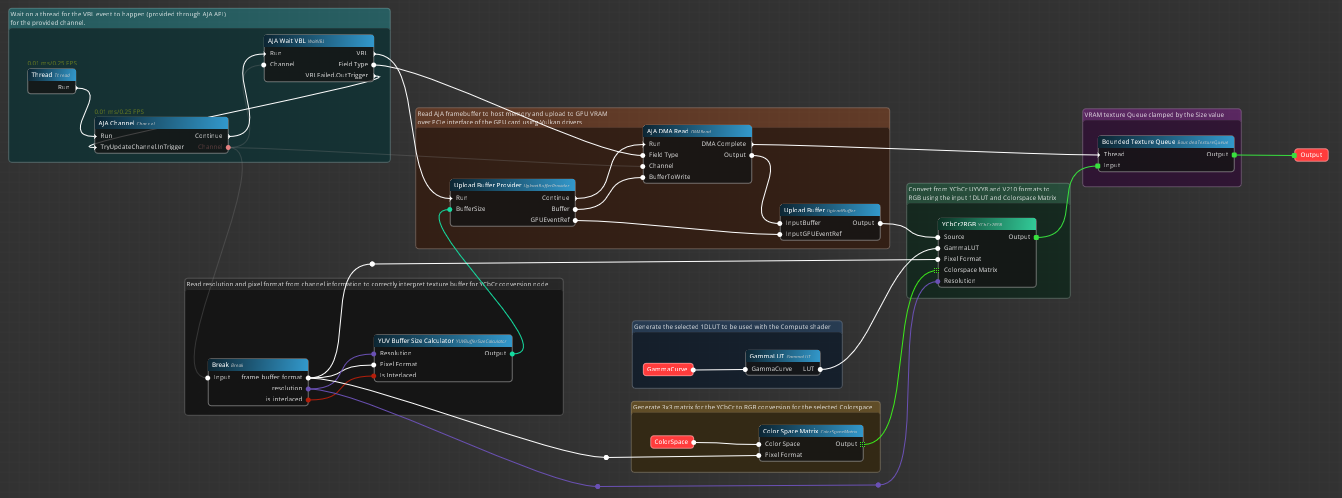
Task: Select the Upload Buffer node header
Action: pos(830,210)
